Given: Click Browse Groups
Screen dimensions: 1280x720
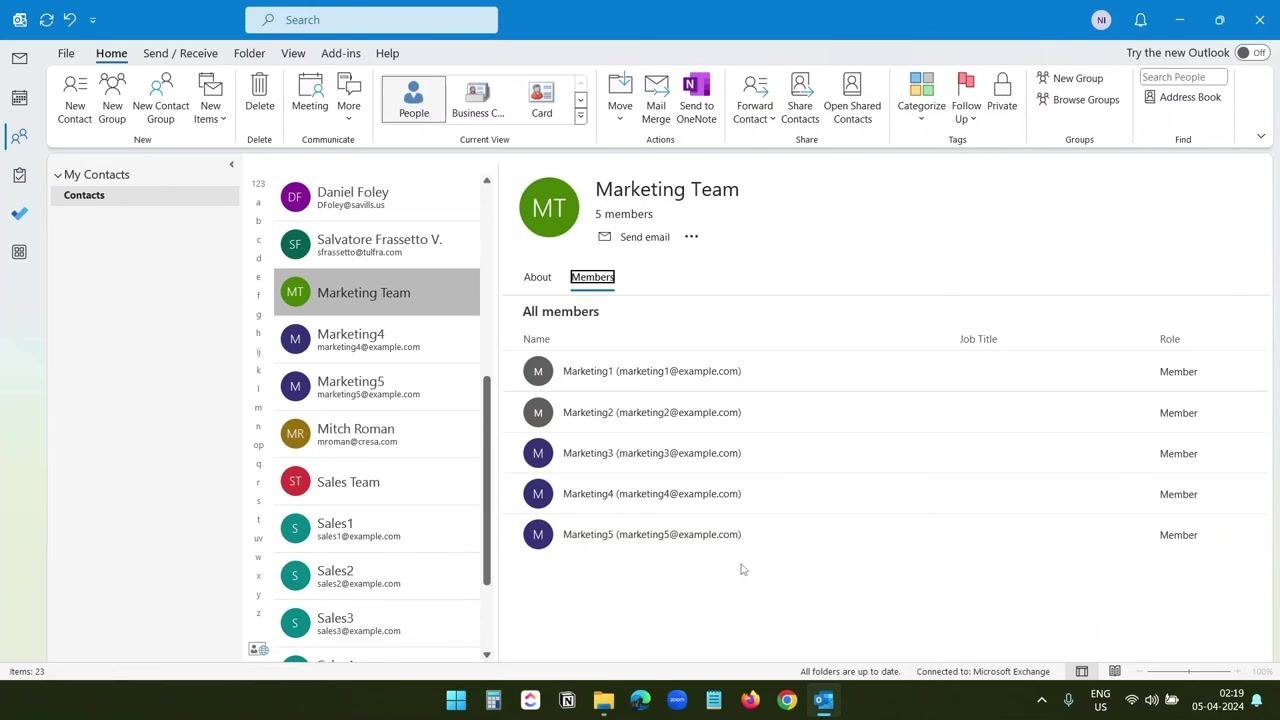Looking at the screenshot, I should tap(1078, 99).
